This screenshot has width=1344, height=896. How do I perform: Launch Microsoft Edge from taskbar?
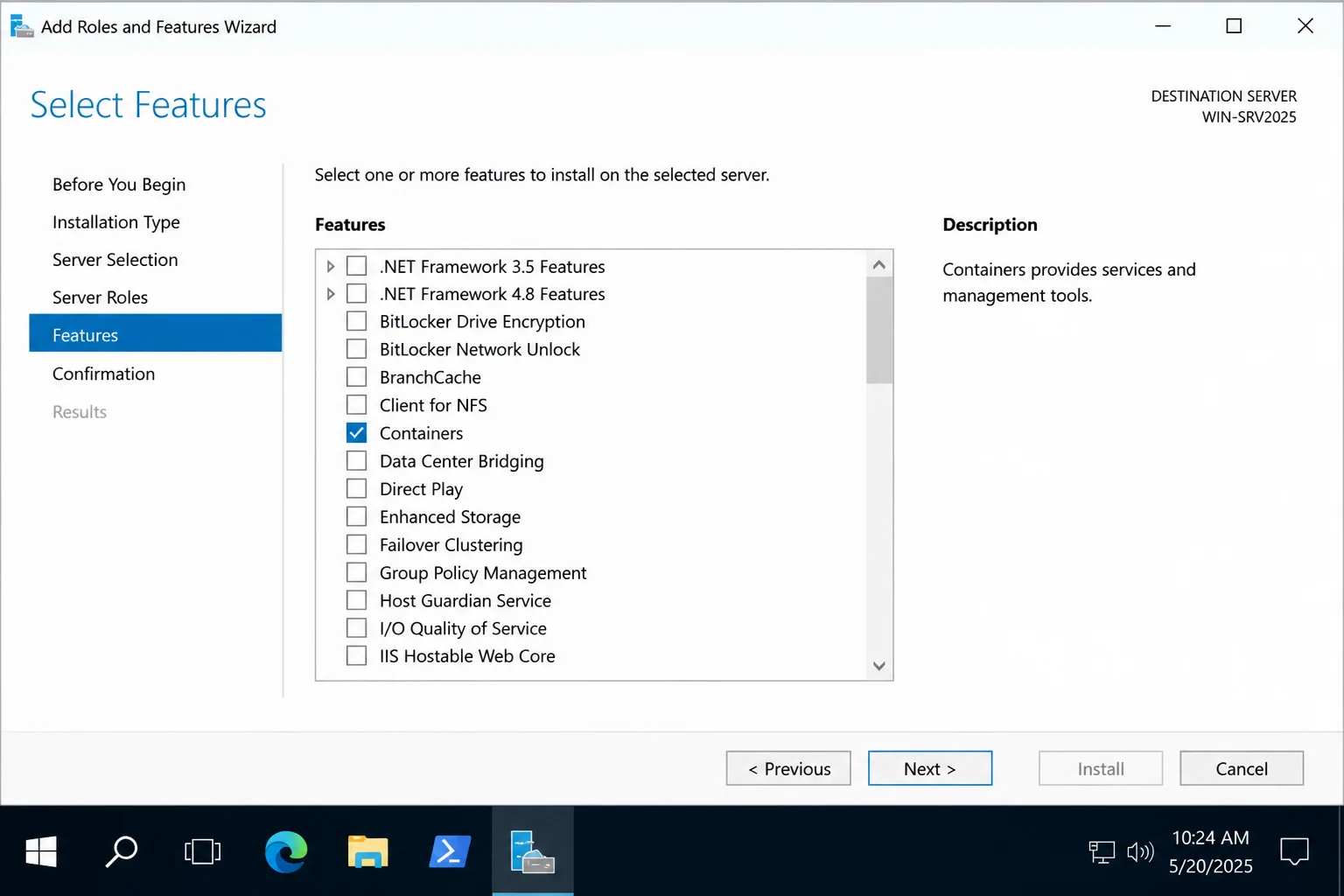tap(286, 851)
